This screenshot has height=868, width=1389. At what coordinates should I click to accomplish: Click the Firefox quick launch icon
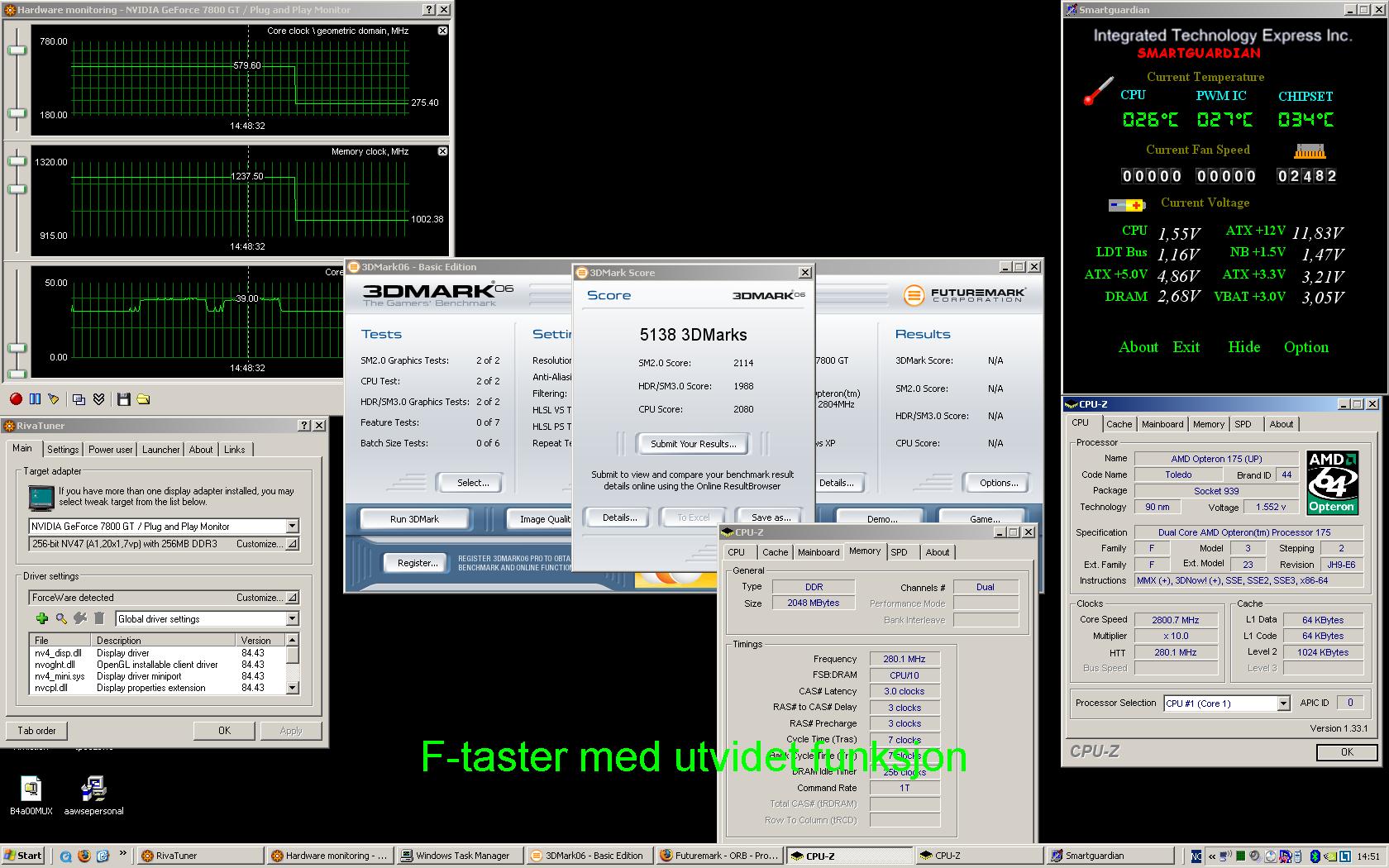[84, 856]
